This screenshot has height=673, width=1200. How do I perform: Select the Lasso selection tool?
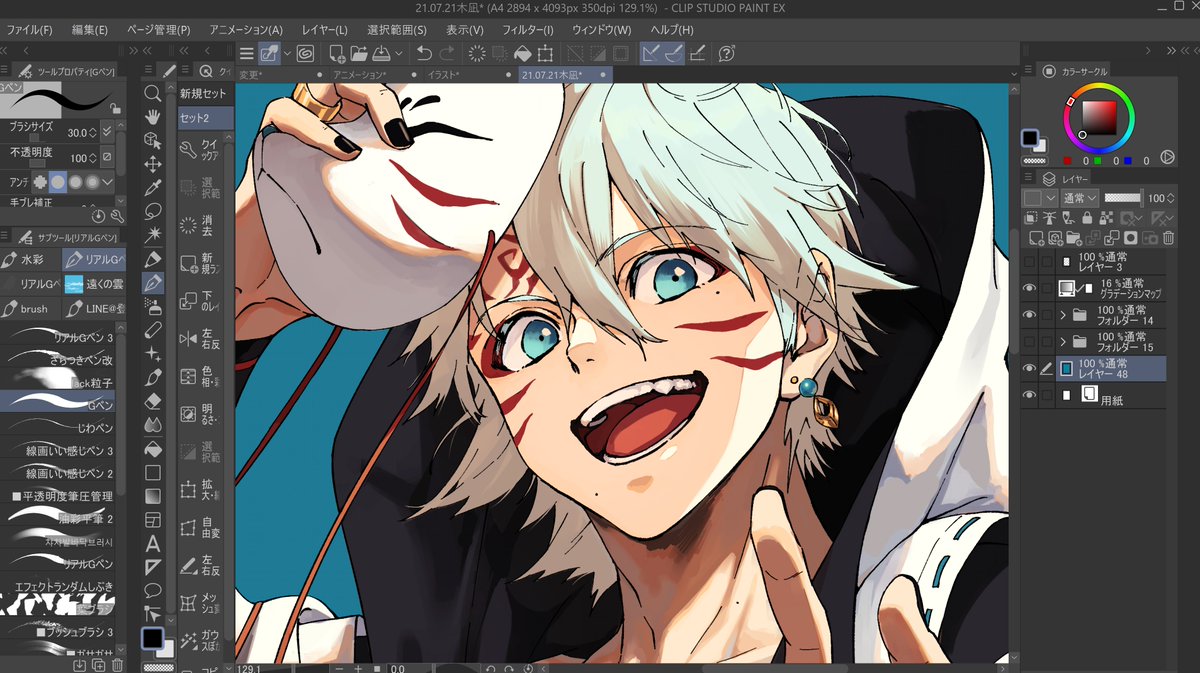tap(153, 211)
